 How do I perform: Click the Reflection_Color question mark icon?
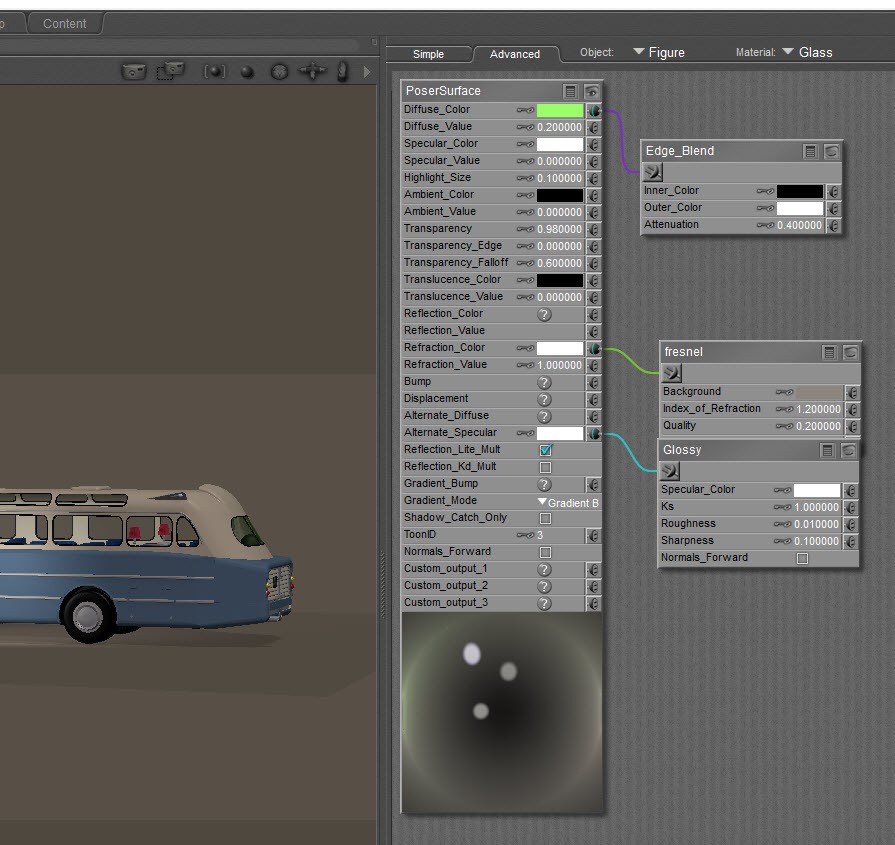pyautogui.click(x=545, y=315)
